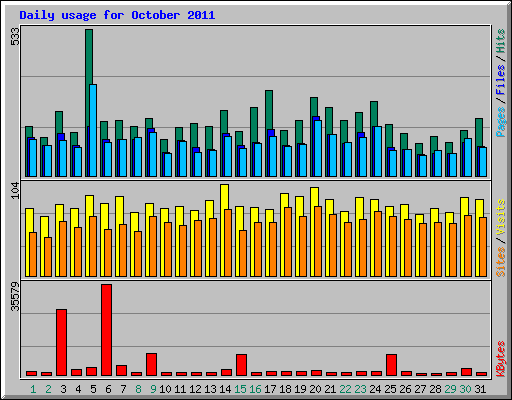The height and width of the screenshot is (400, 512).
Task: Click day 21 on the x-axis
Action: [x=330, y=389]
